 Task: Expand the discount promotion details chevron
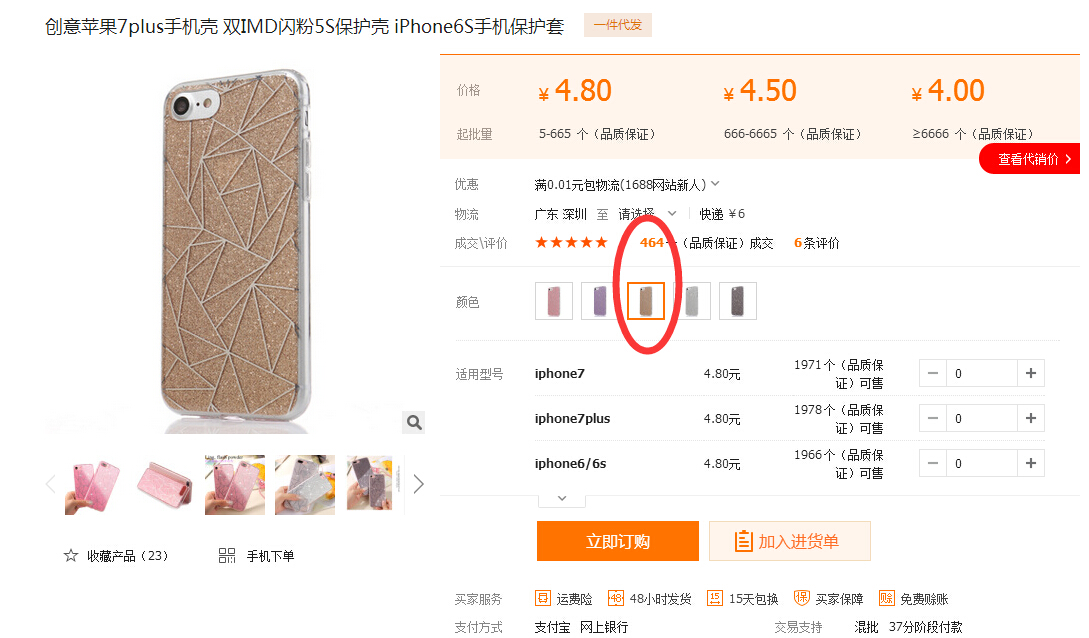pos(715,184)
